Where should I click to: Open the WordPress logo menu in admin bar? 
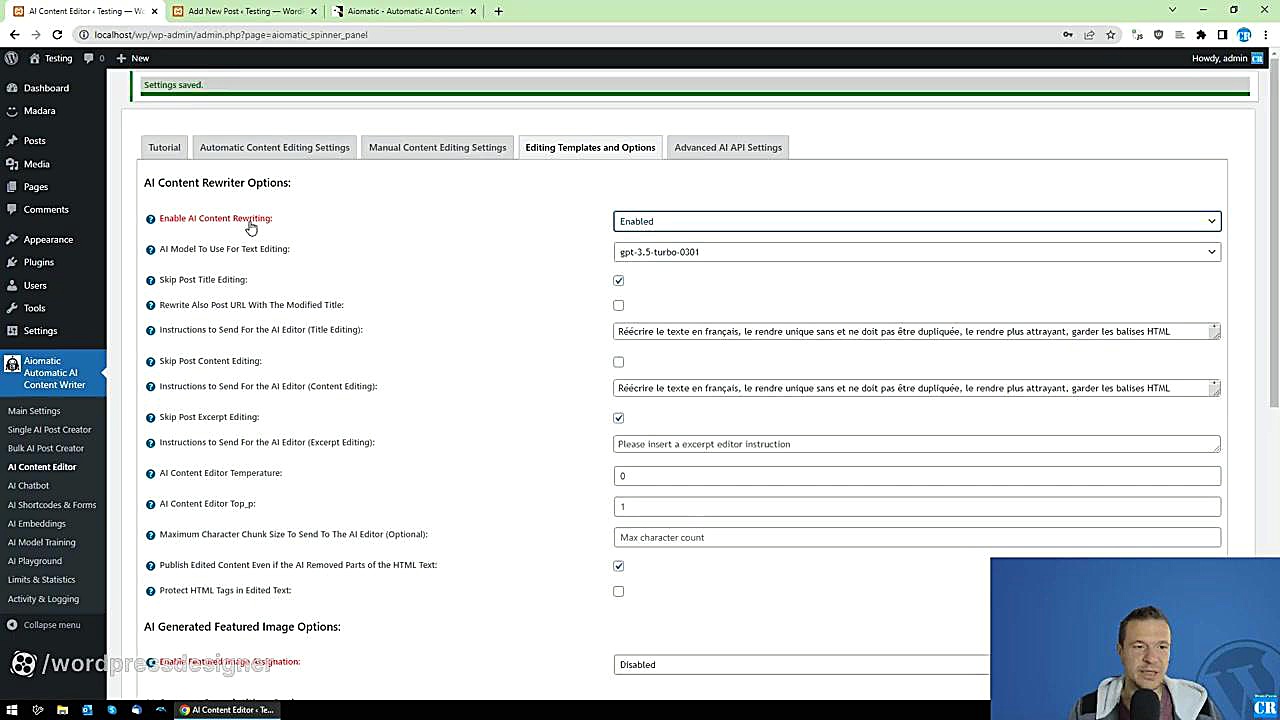[11, 58]
